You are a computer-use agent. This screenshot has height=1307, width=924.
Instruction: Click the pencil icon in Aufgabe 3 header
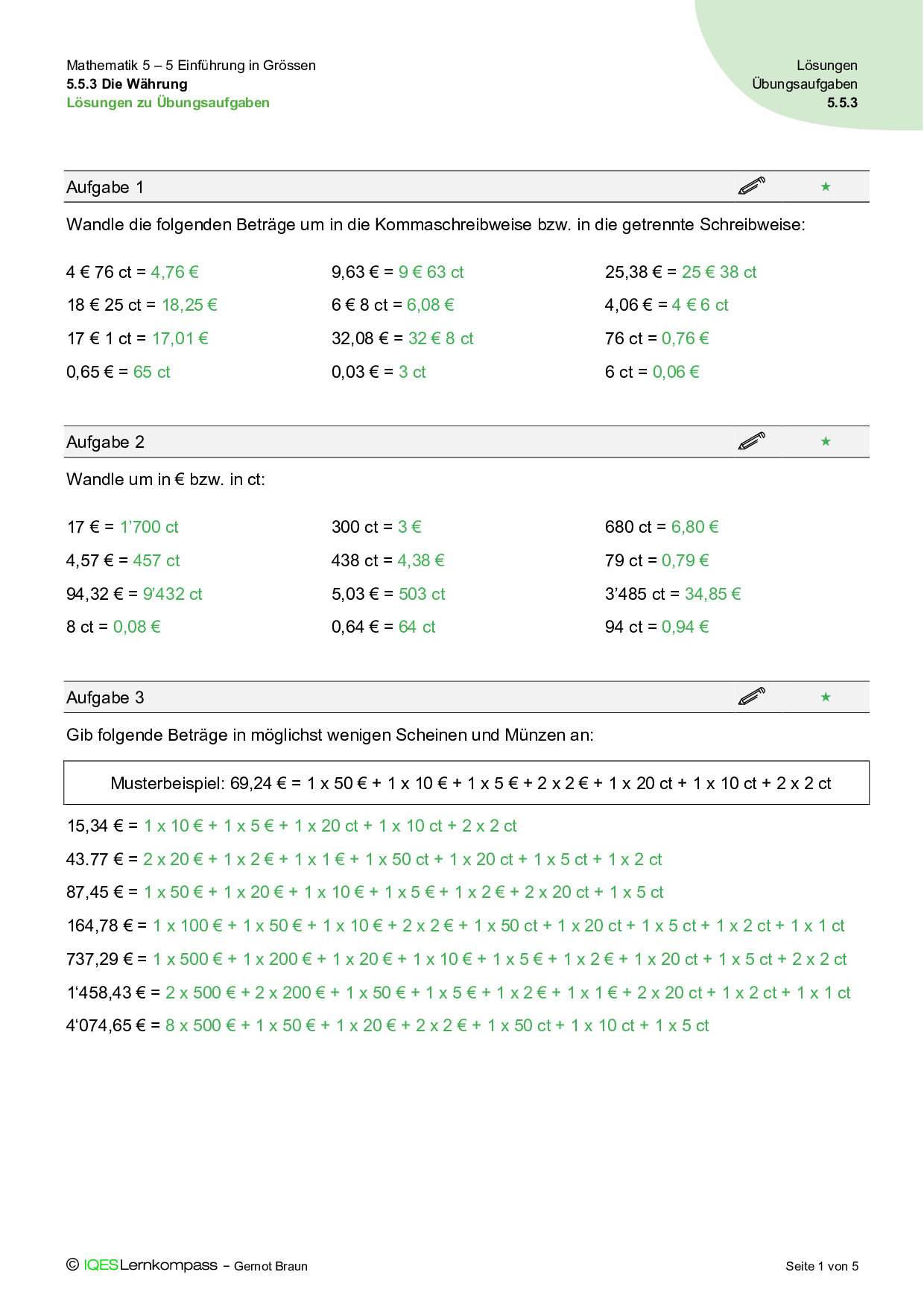pyautogui.click(x=751, y=697)
